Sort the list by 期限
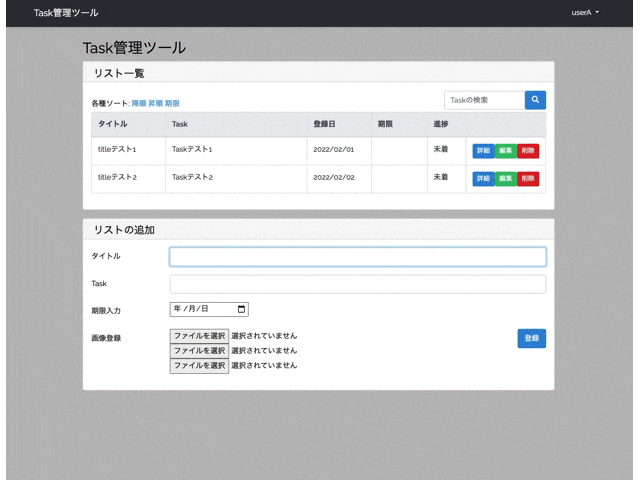The height and width of the screenshot is (480, 640). click(x=172, y=103)
